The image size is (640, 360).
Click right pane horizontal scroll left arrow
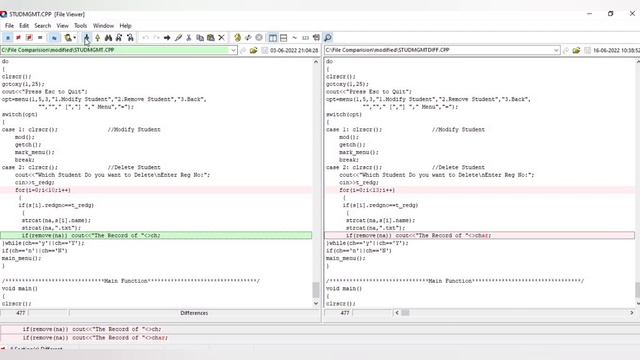(x=397, y=313)
